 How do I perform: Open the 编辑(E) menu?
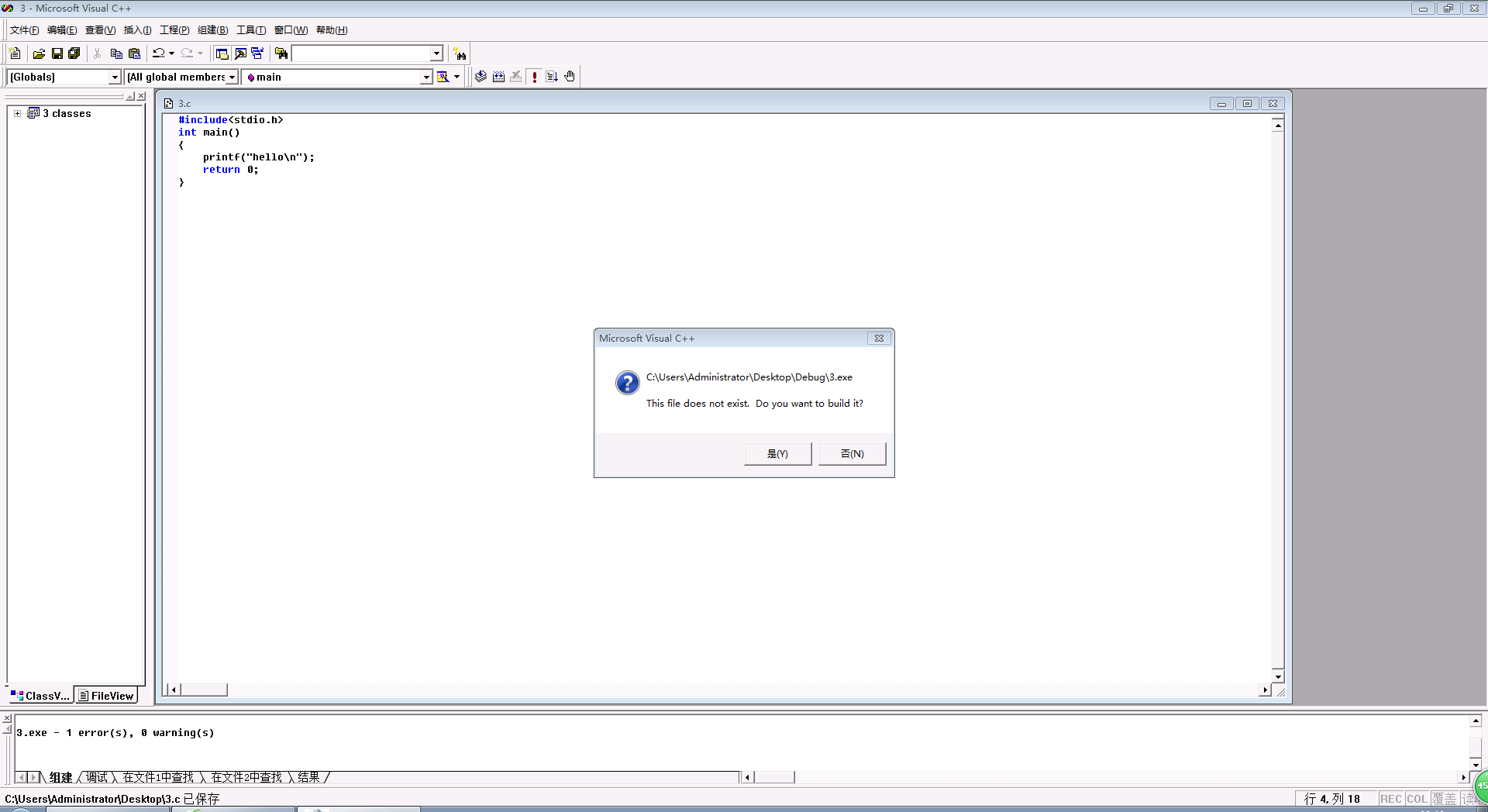62,30
